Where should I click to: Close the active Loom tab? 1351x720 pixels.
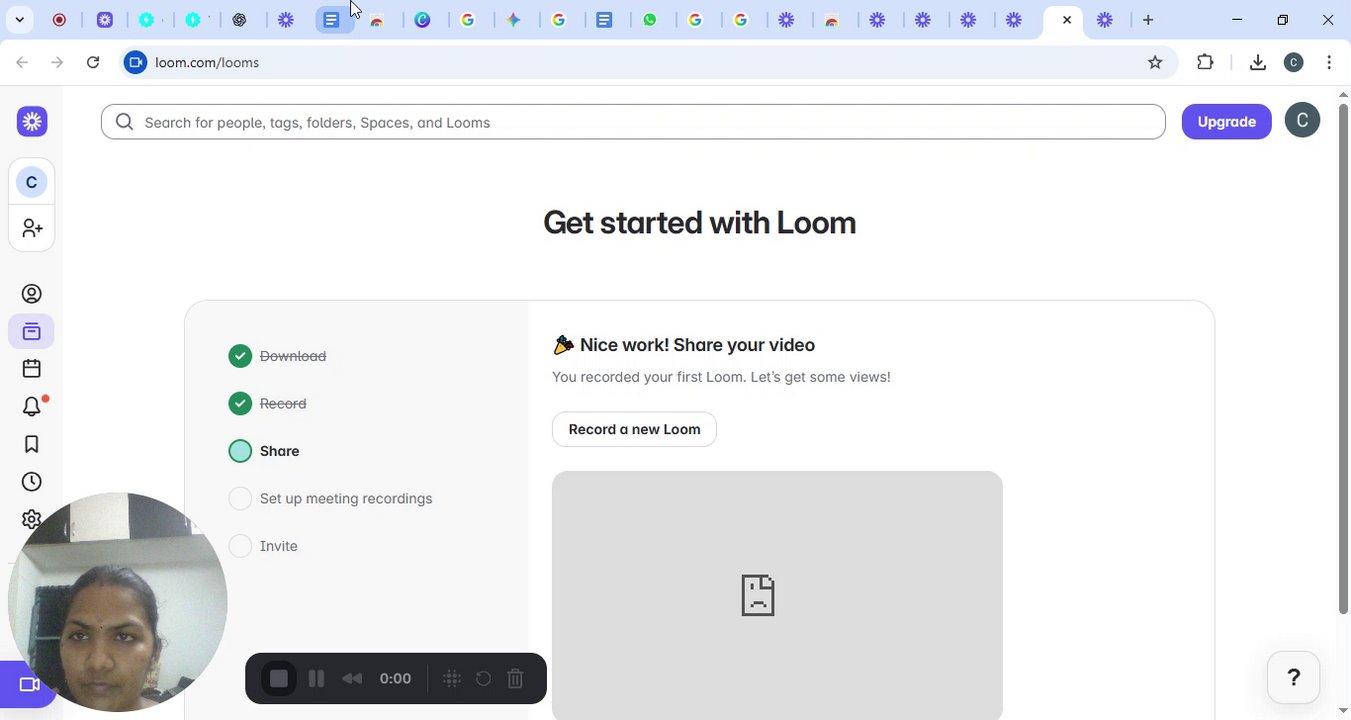click(1067, 20)
